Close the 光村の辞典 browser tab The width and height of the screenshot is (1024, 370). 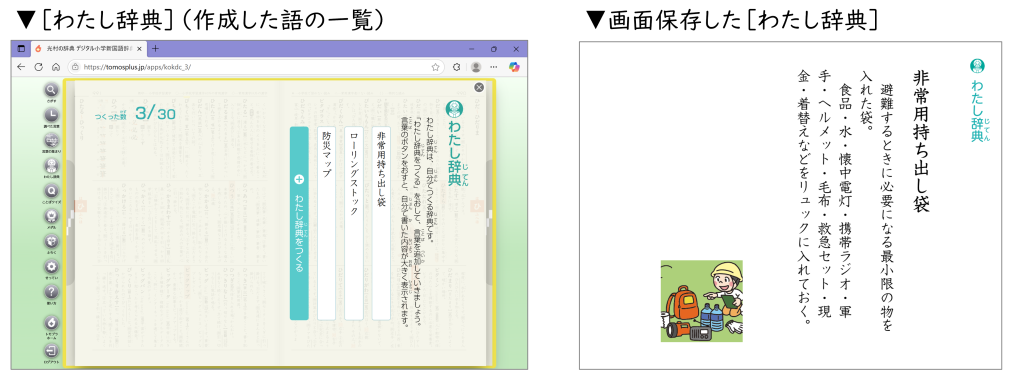pyautogui.click(x=139, y=49)
